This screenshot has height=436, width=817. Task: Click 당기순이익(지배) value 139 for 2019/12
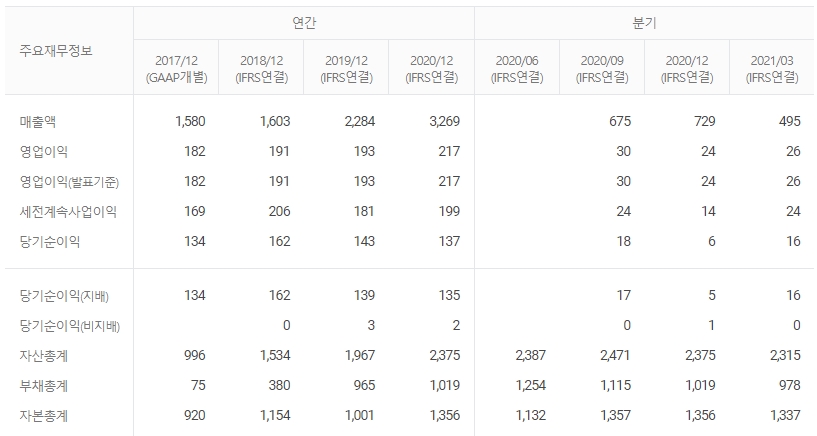pyautogui.click(x=364, y=295)
